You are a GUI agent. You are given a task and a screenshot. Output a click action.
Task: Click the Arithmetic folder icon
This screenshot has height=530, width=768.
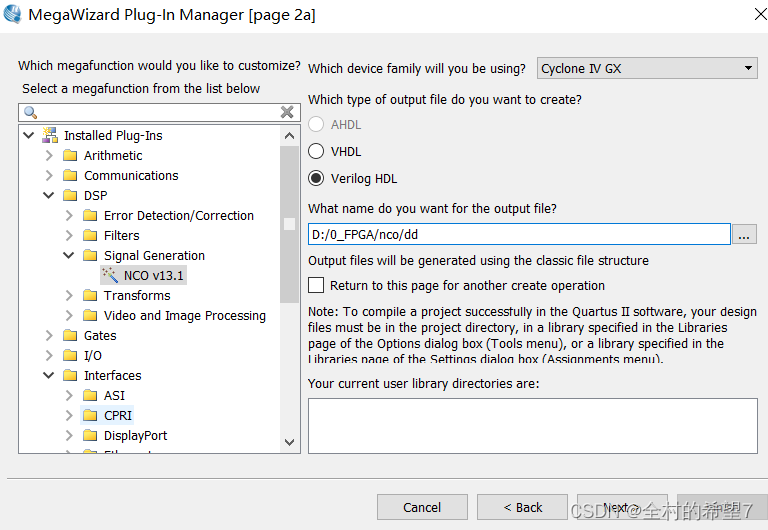(70, 156)
